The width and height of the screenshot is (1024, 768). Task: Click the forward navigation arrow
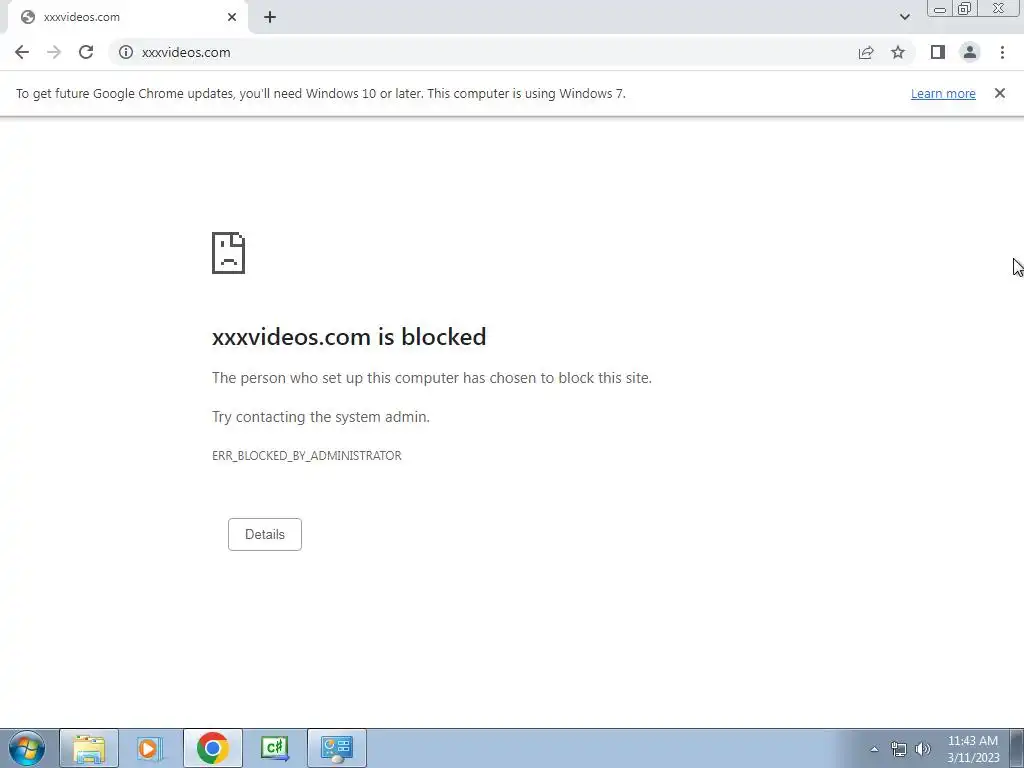coord(54,52)
